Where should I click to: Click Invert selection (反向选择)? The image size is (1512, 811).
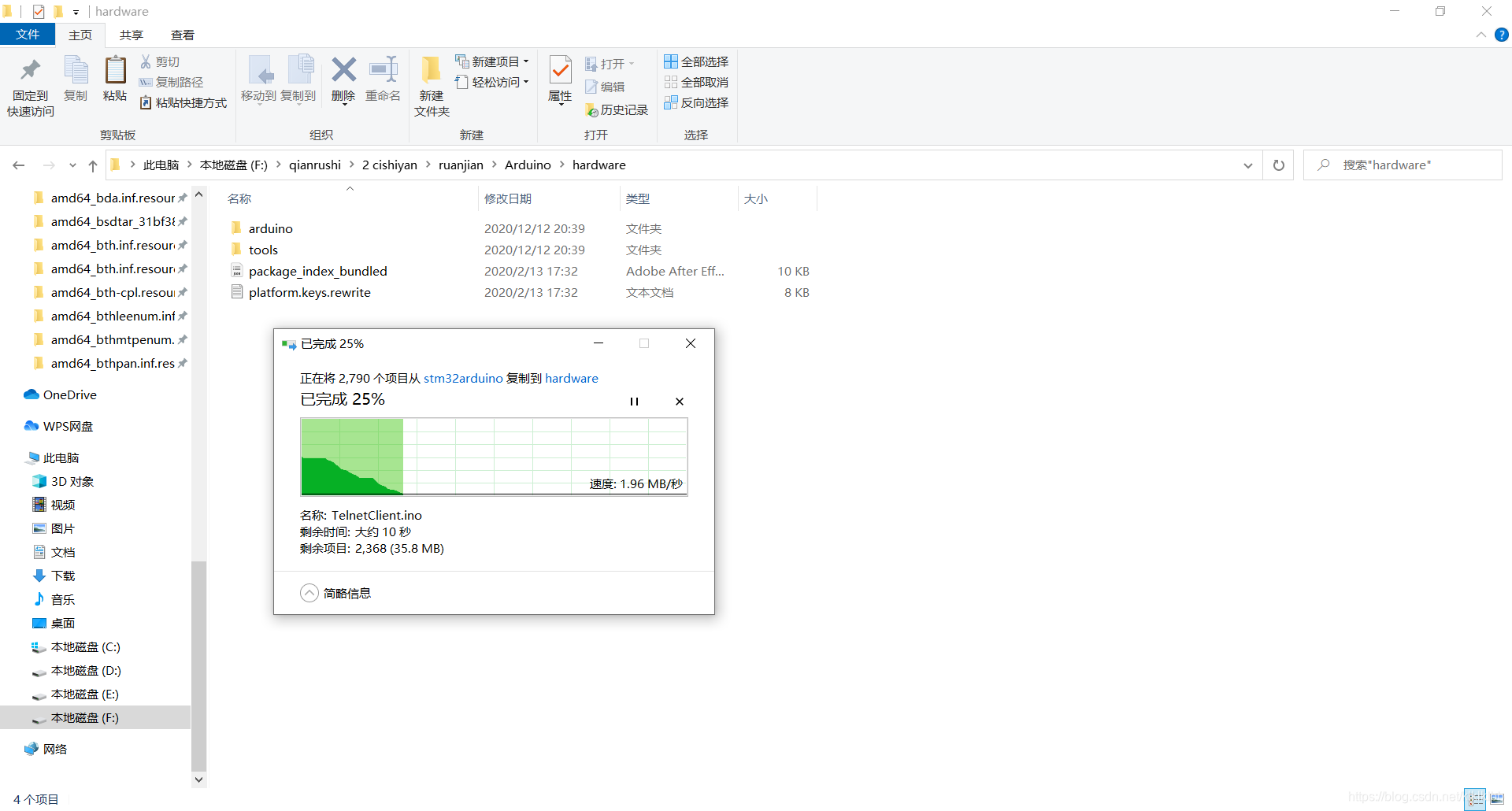point(696,102)
